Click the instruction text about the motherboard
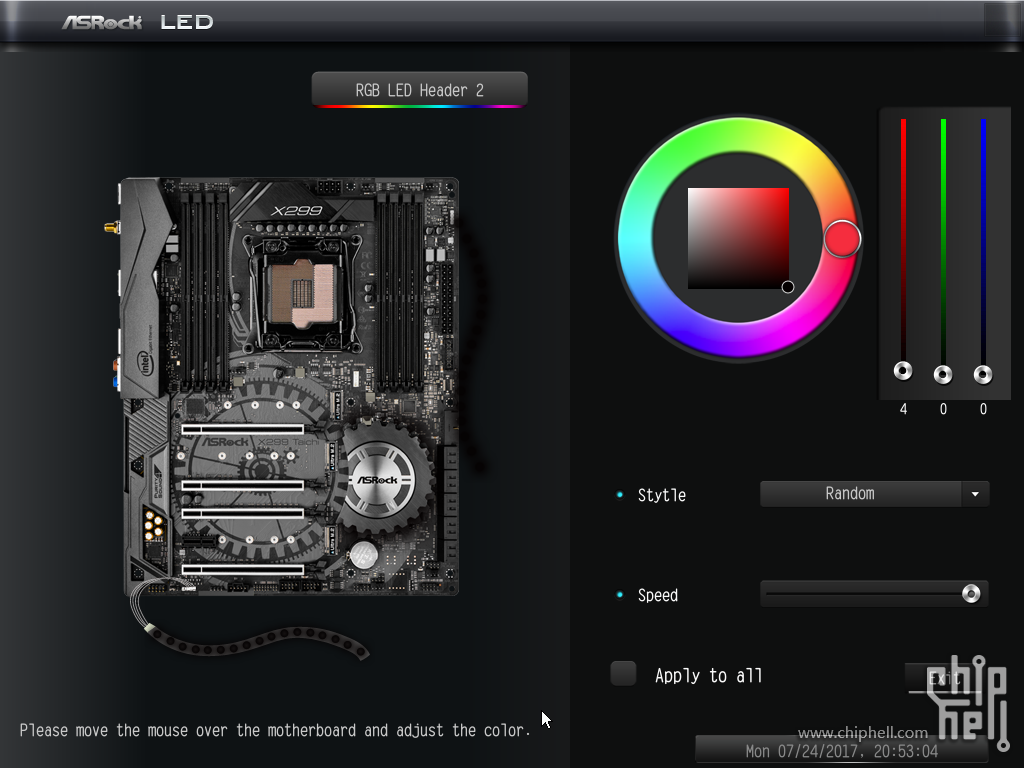This screenshot has width=1024, height=768. (275, 730)
